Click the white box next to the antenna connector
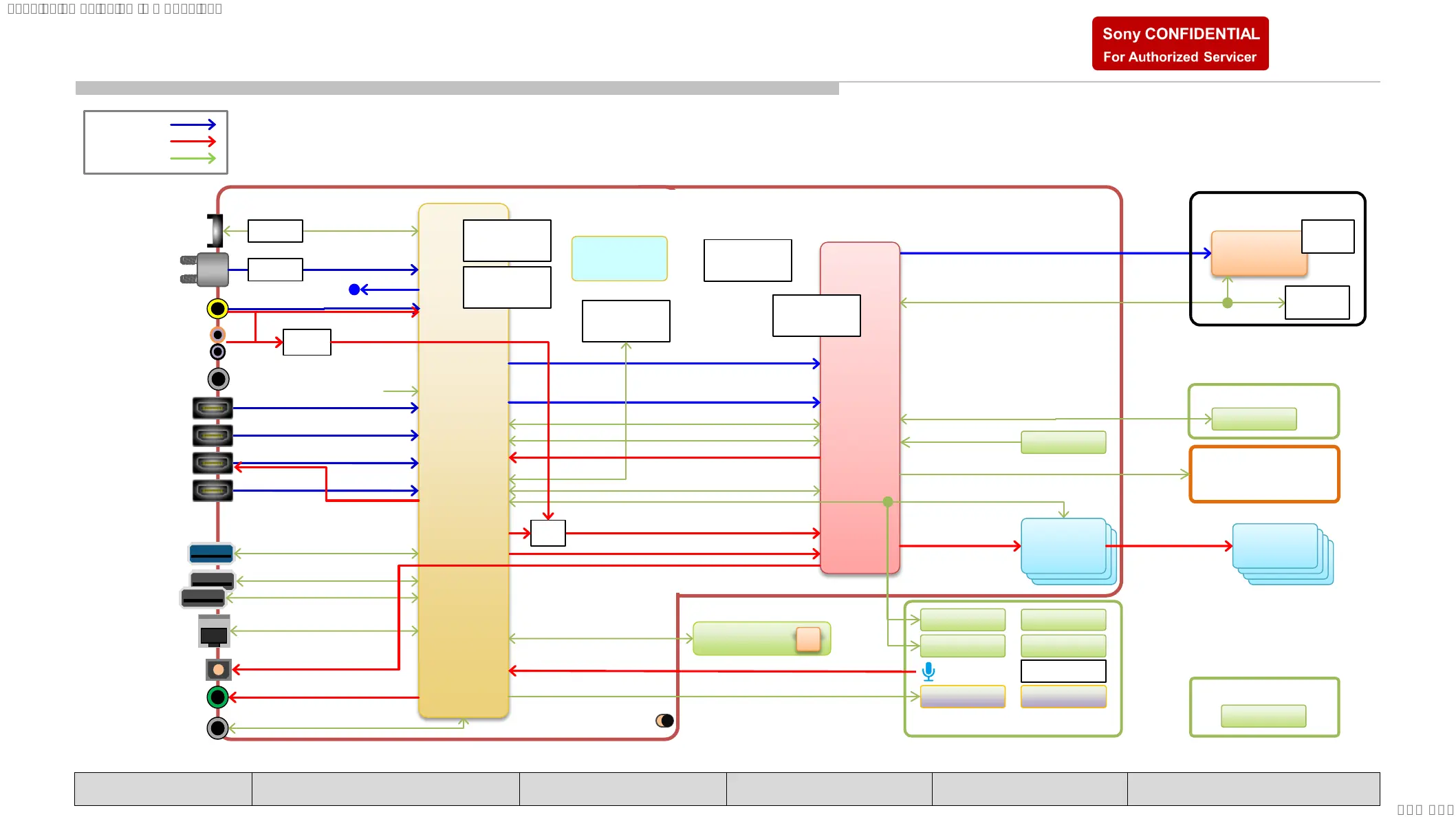 [x=275, y=231]
